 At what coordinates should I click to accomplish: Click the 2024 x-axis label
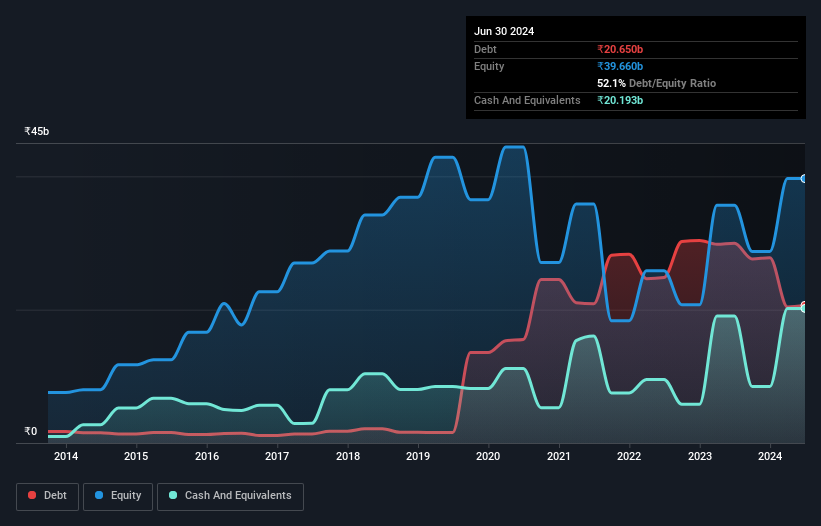[770, 456]
